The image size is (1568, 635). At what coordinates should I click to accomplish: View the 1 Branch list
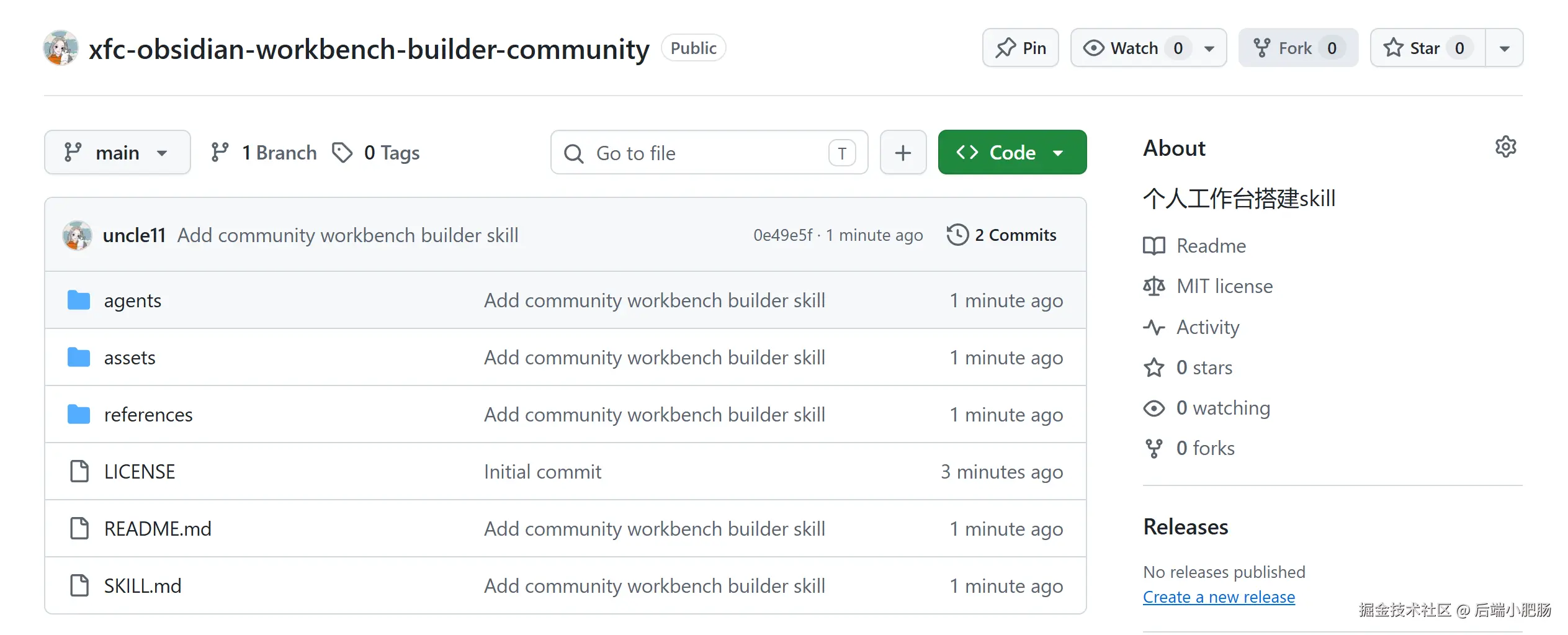[264, 153]
